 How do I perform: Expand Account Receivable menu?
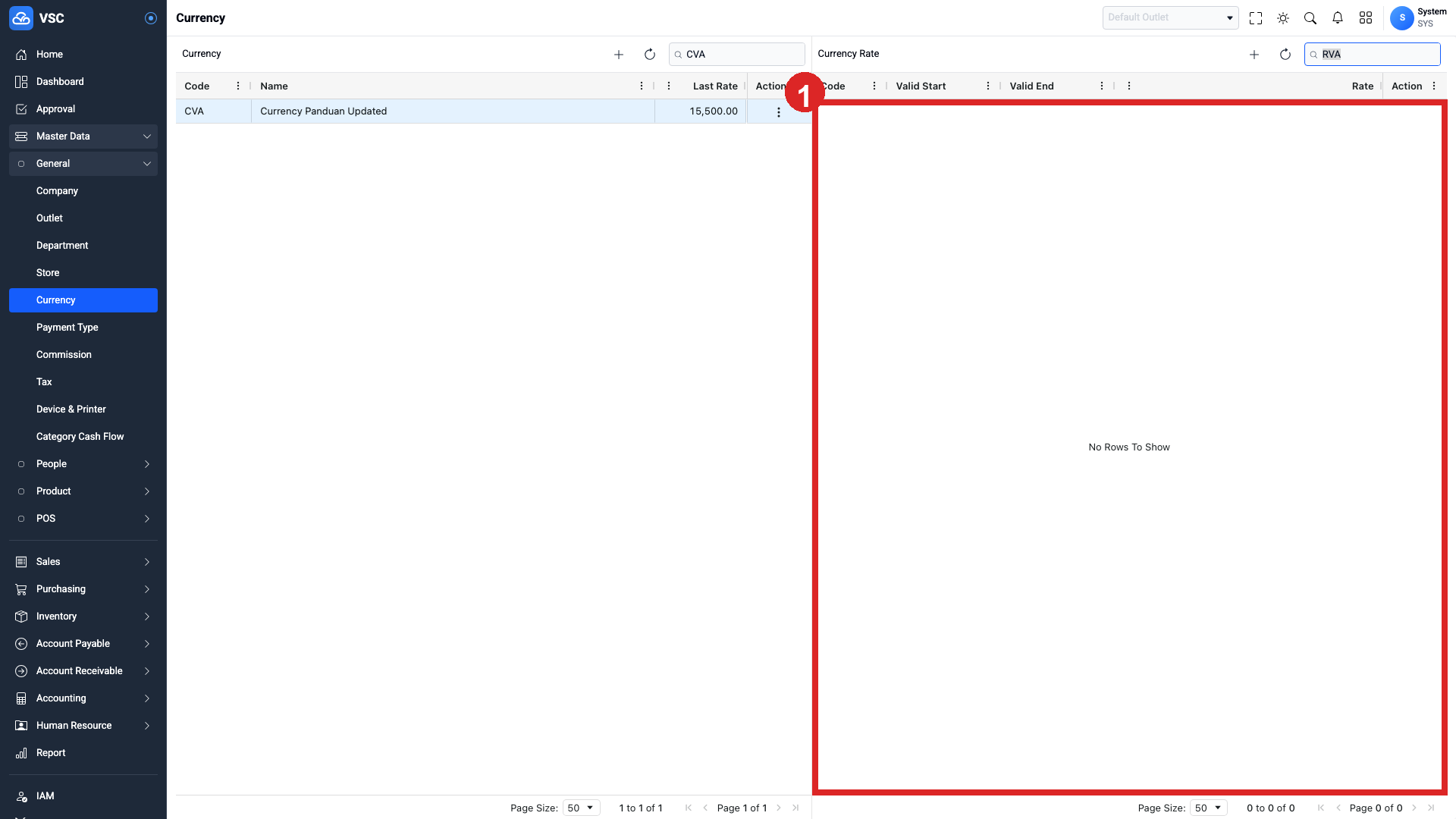[83, 671]
